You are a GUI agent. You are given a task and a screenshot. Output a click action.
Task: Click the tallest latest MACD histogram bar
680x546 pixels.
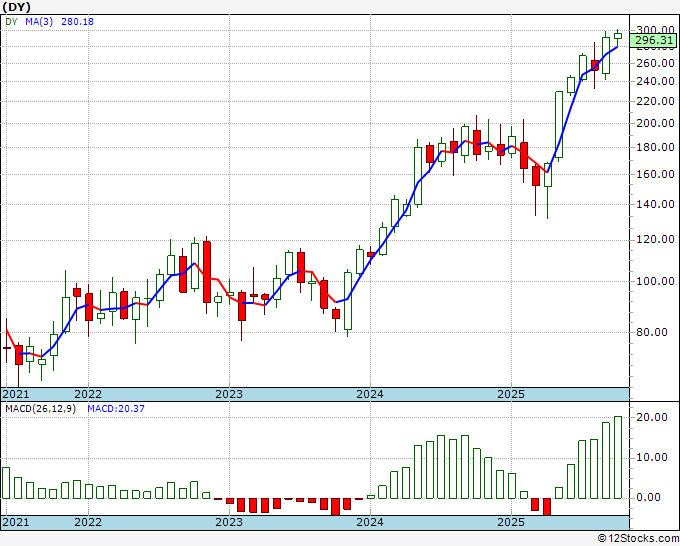(618, 458)
